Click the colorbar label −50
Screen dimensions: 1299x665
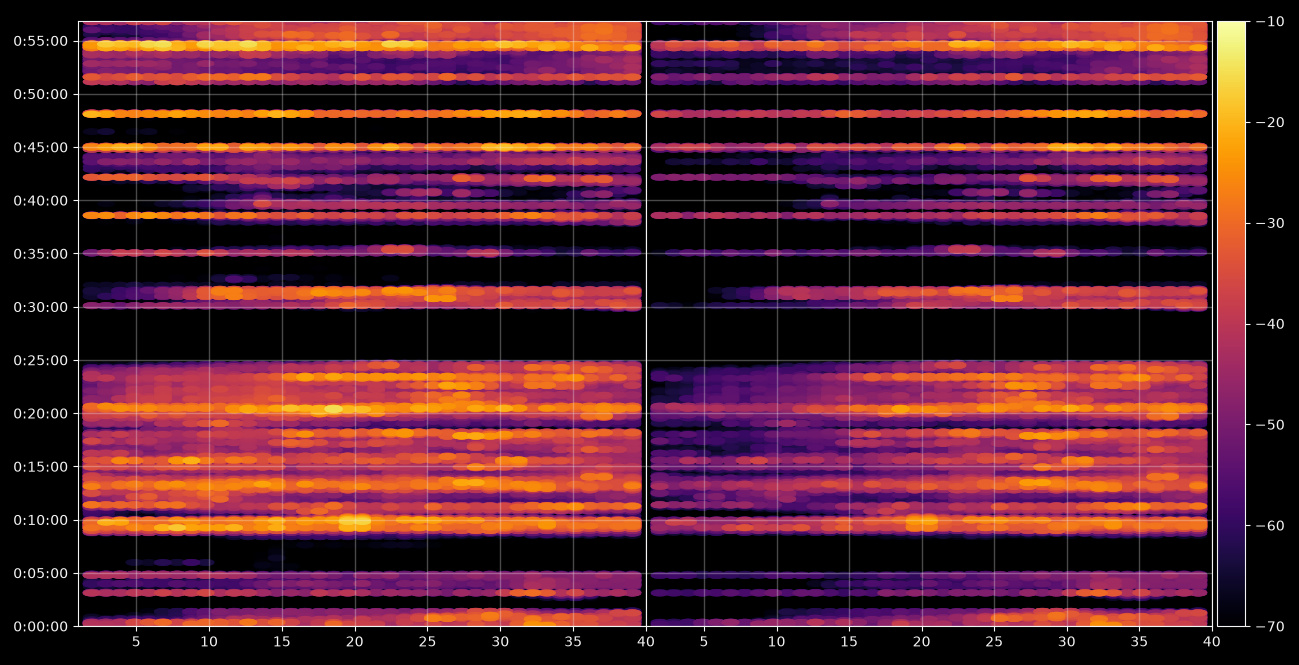pyautogui.click(x=1271, y=425)
